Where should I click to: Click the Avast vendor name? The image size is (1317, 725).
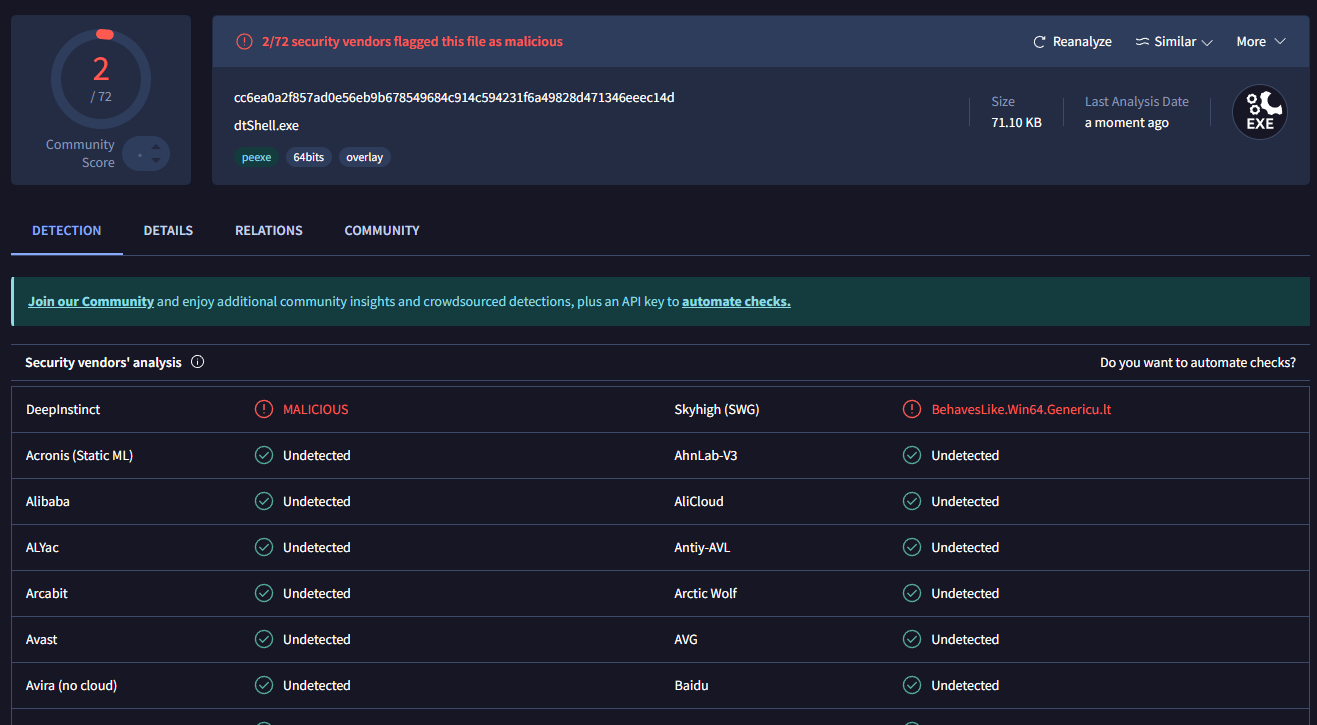(42, 640)
